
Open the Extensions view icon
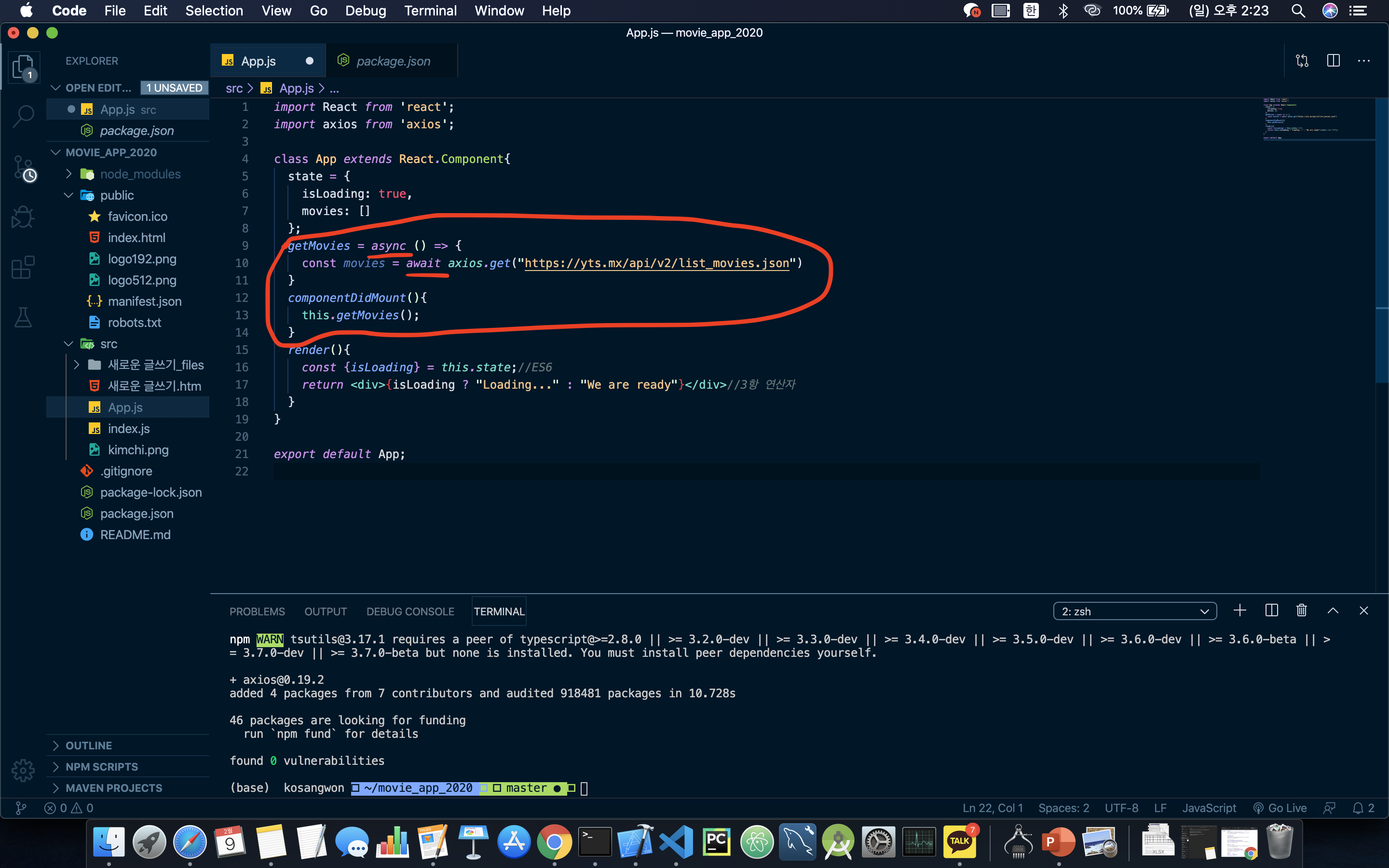[23, 267]
